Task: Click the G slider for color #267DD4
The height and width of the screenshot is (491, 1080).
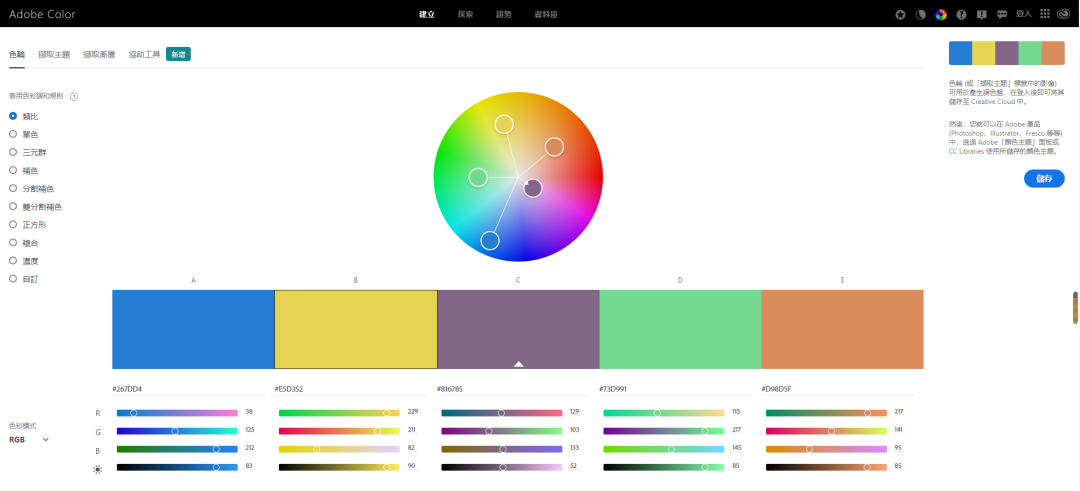Action: (x=177, y=431)
